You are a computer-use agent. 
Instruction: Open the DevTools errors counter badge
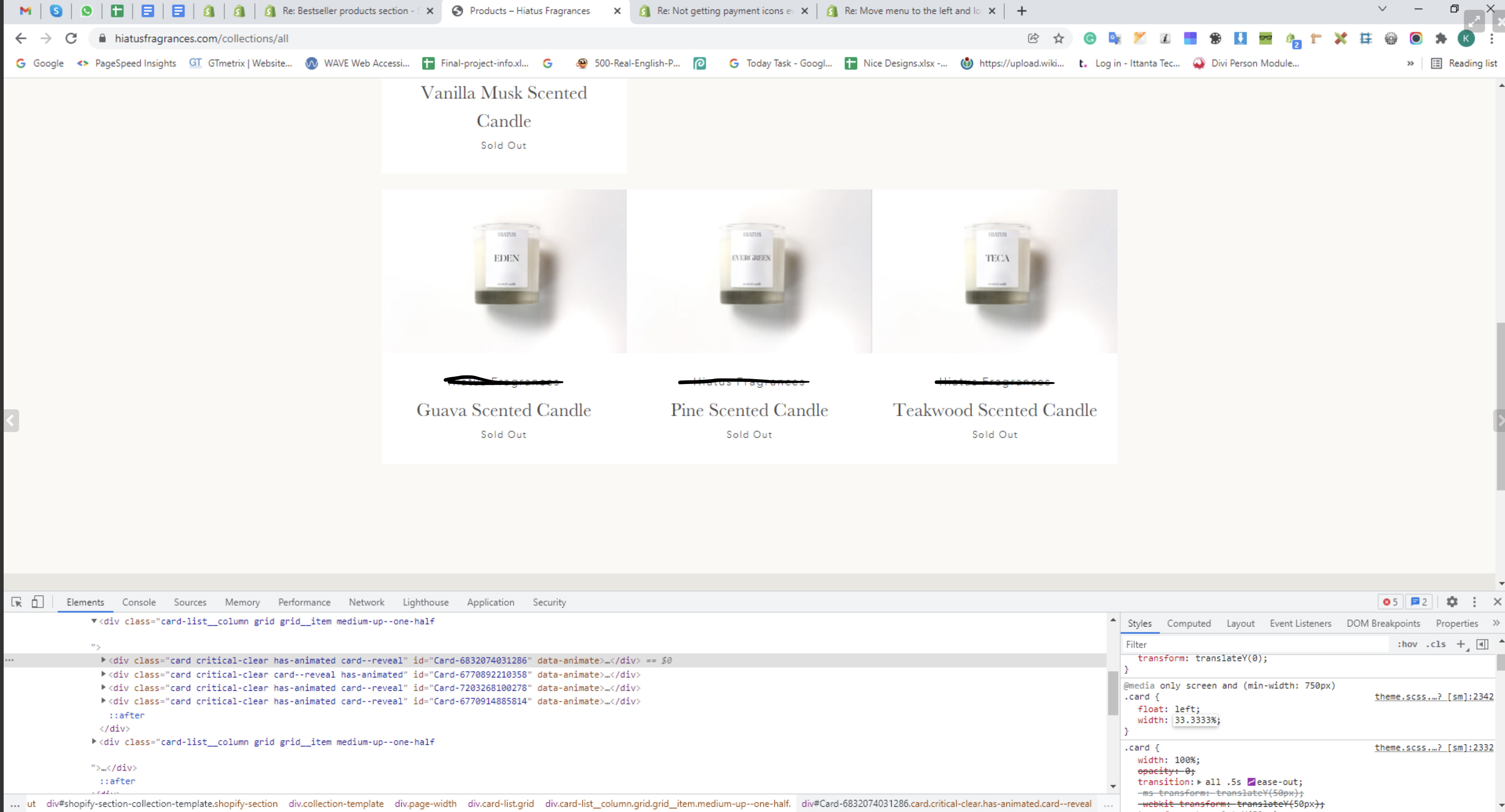pos(1391,602)
